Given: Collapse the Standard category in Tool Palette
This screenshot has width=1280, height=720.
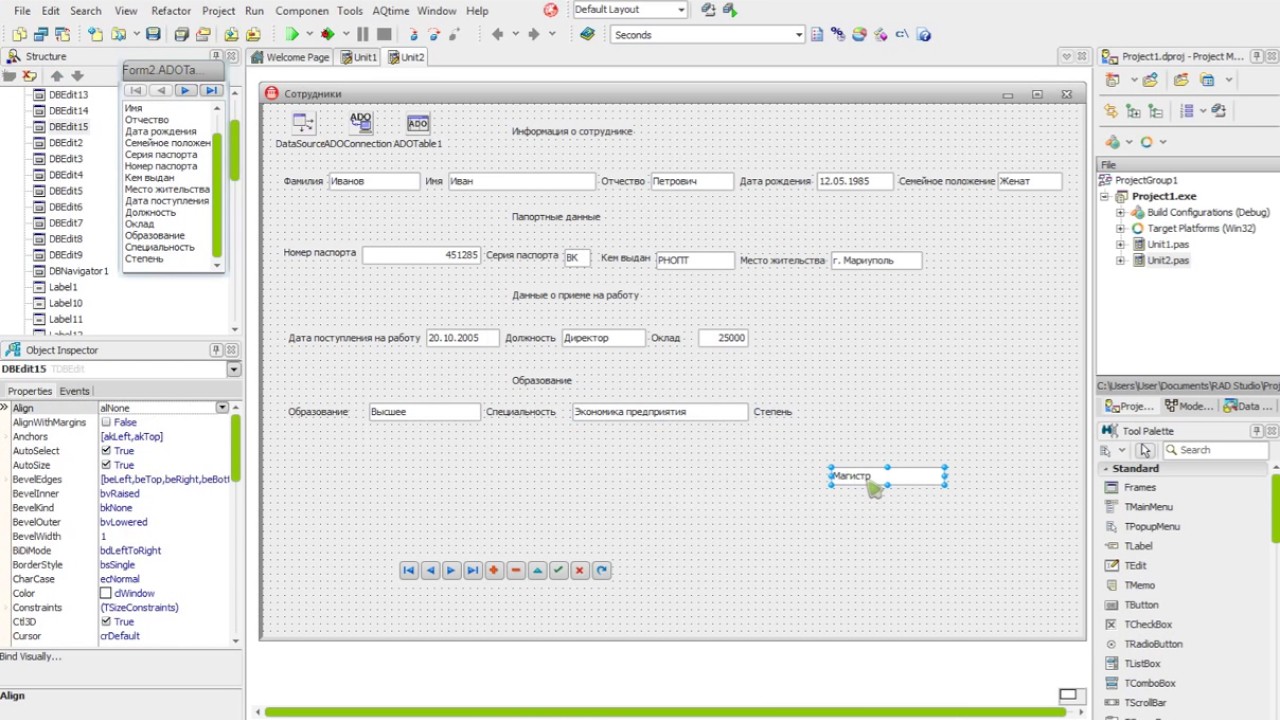Looking at the screenshot, I should [1106, 468].
